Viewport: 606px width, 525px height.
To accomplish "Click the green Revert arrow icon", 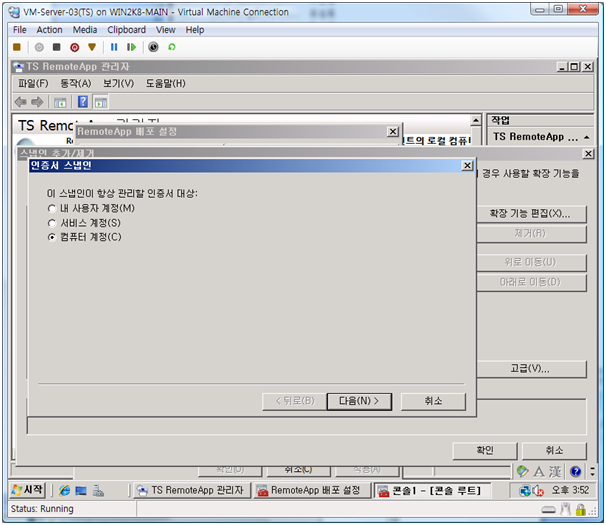I will click(x=172, y=47).
